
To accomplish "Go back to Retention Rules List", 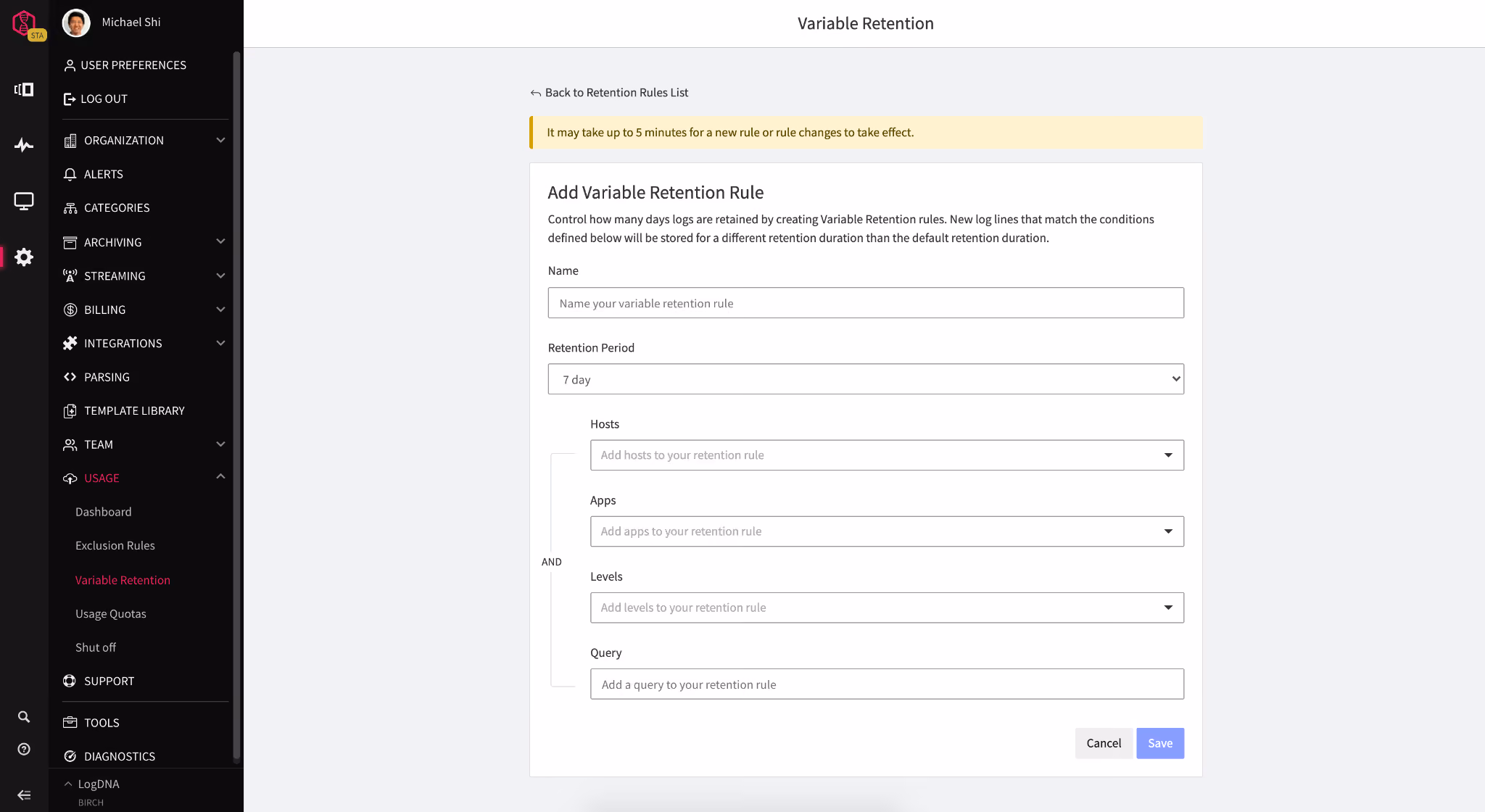I will tap(610, 93).
